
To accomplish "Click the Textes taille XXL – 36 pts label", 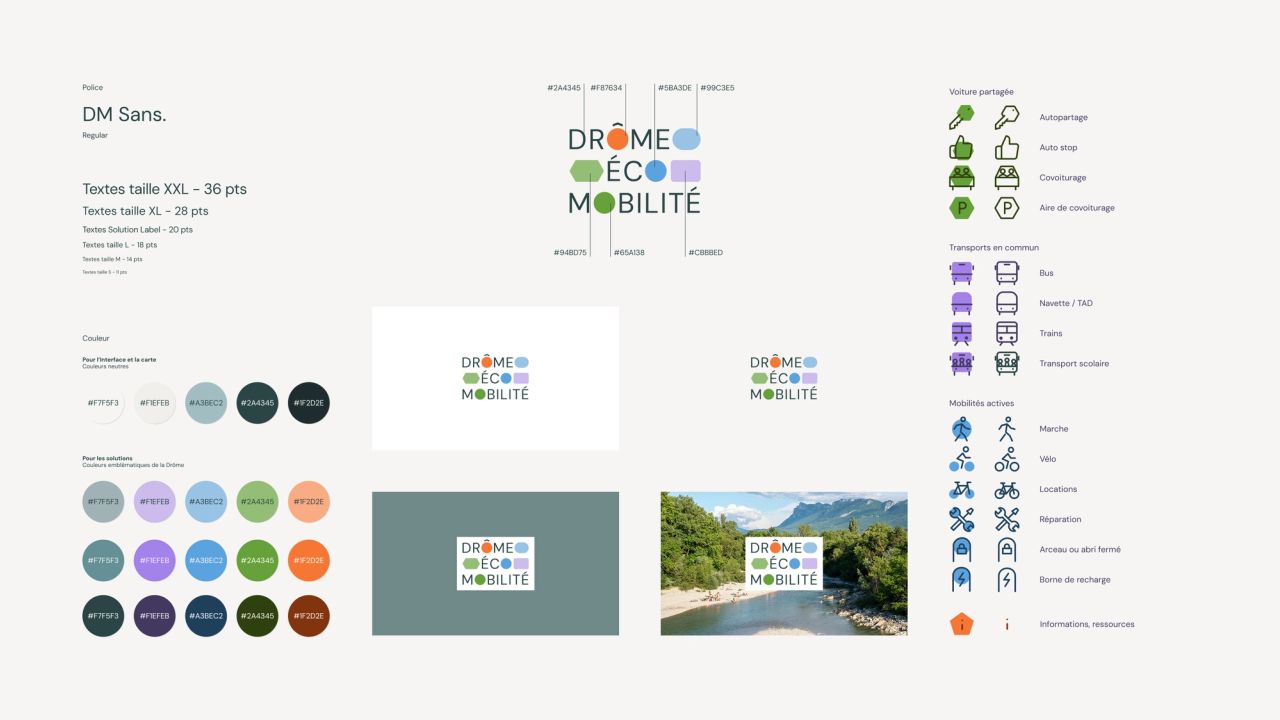I will click(x=165, y=189).
